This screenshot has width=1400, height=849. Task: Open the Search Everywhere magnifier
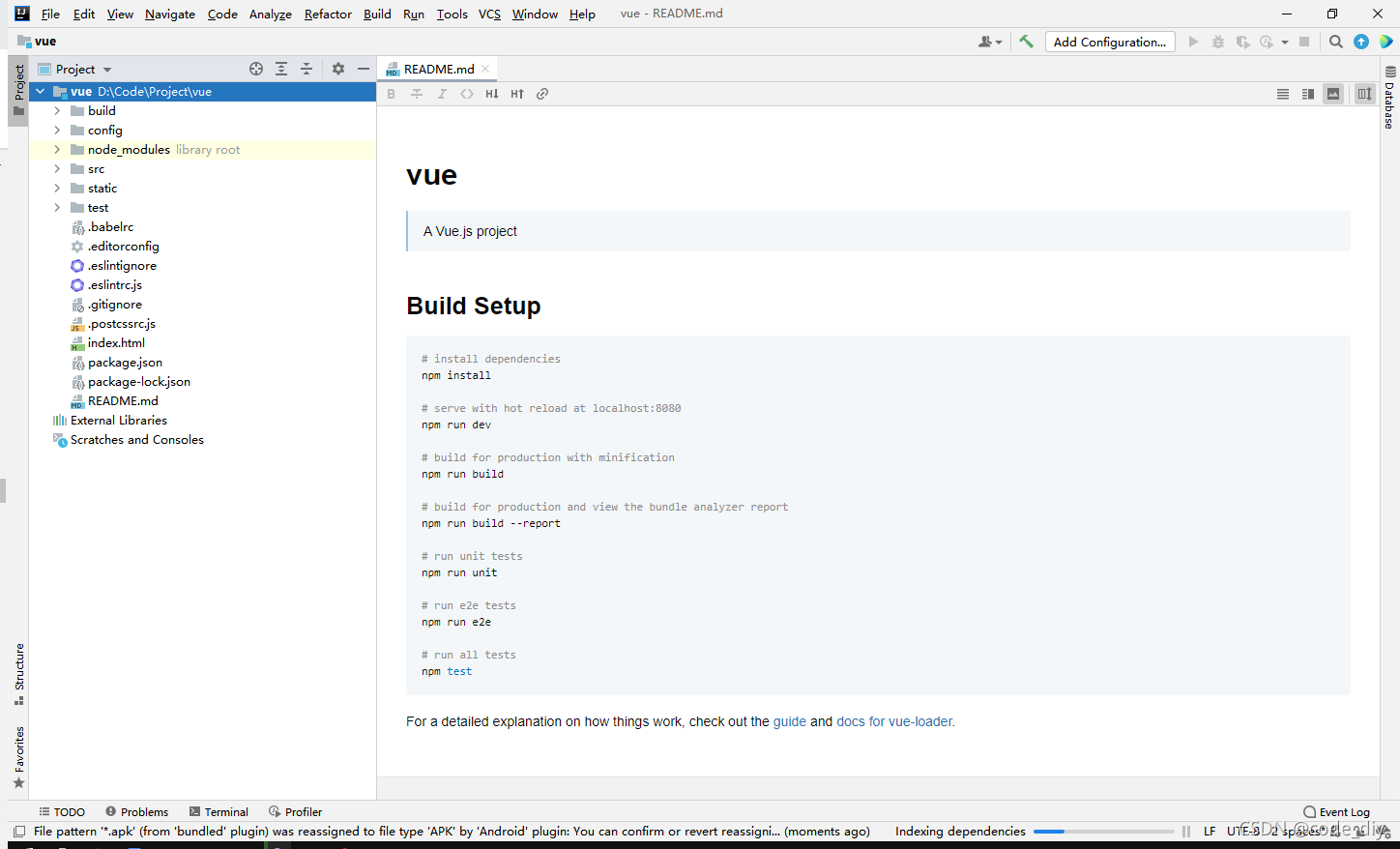(1336, 42)
